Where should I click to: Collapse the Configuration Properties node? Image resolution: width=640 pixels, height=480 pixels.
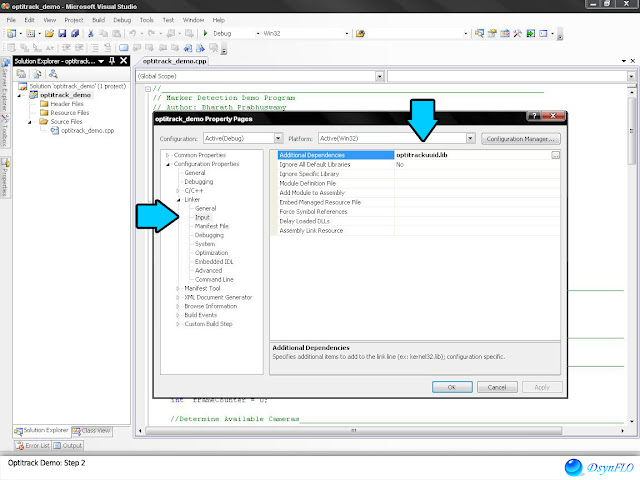point(167,164)
